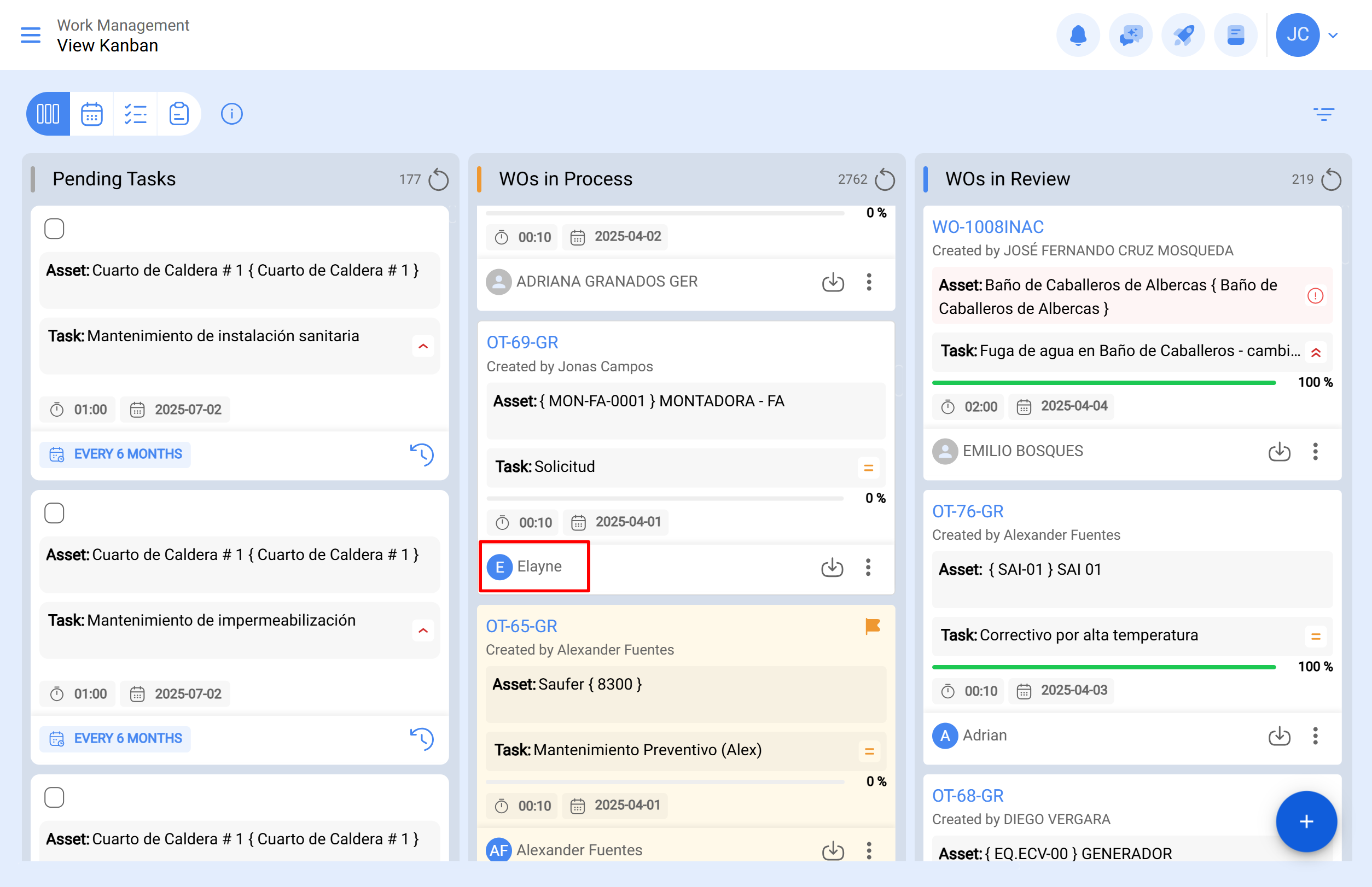Click the 100% progress bar on OT-76-GR
Viewport: 1372px width, 887px height.
pyautogui.click(x=1103, y=667)
